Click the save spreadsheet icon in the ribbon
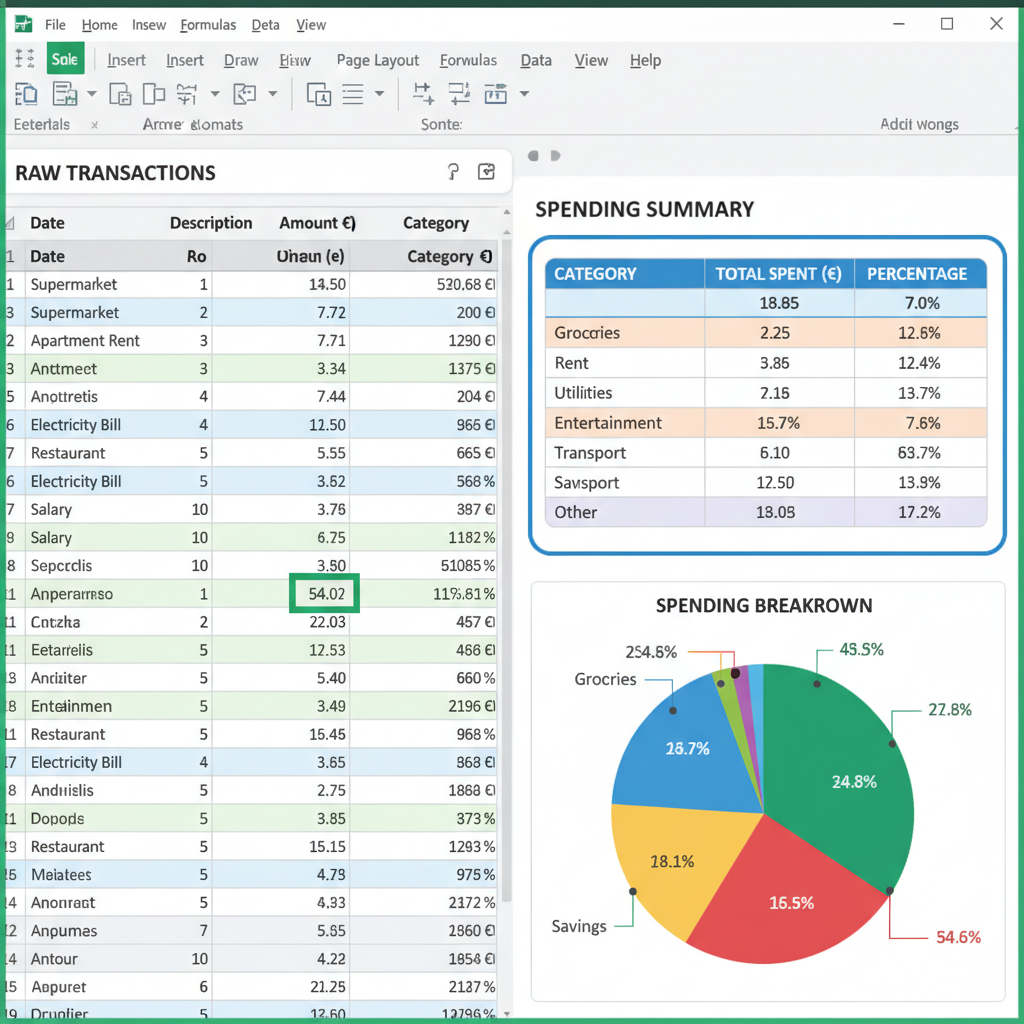The width and height of the screenshot is (1024, 1024). pyautogui.click(x=64, y=94)
